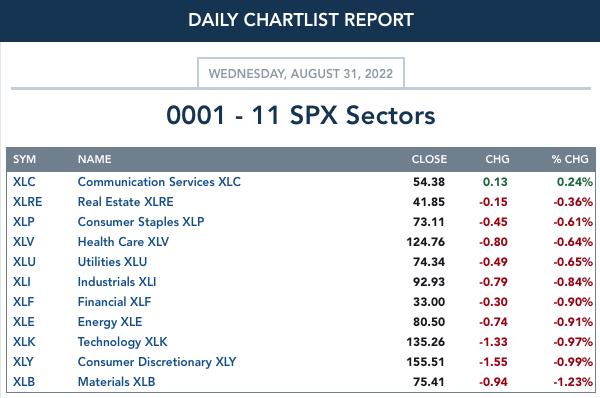Open the XLV symbol link
The width and height of the screenshot is (600, 398).
[x=24, y=242]
